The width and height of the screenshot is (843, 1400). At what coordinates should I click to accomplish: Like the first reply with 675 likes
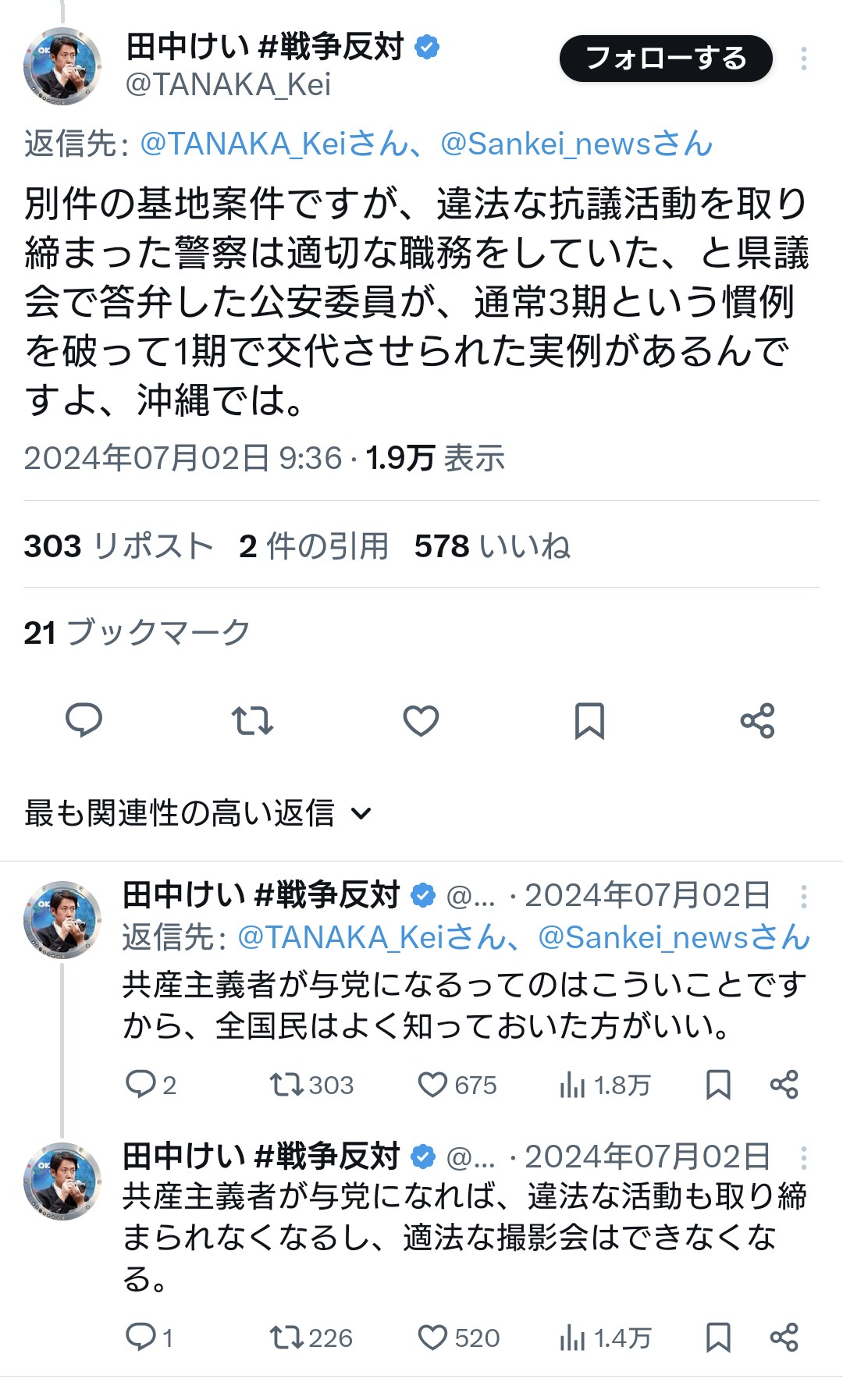(x=457, y=1085)
